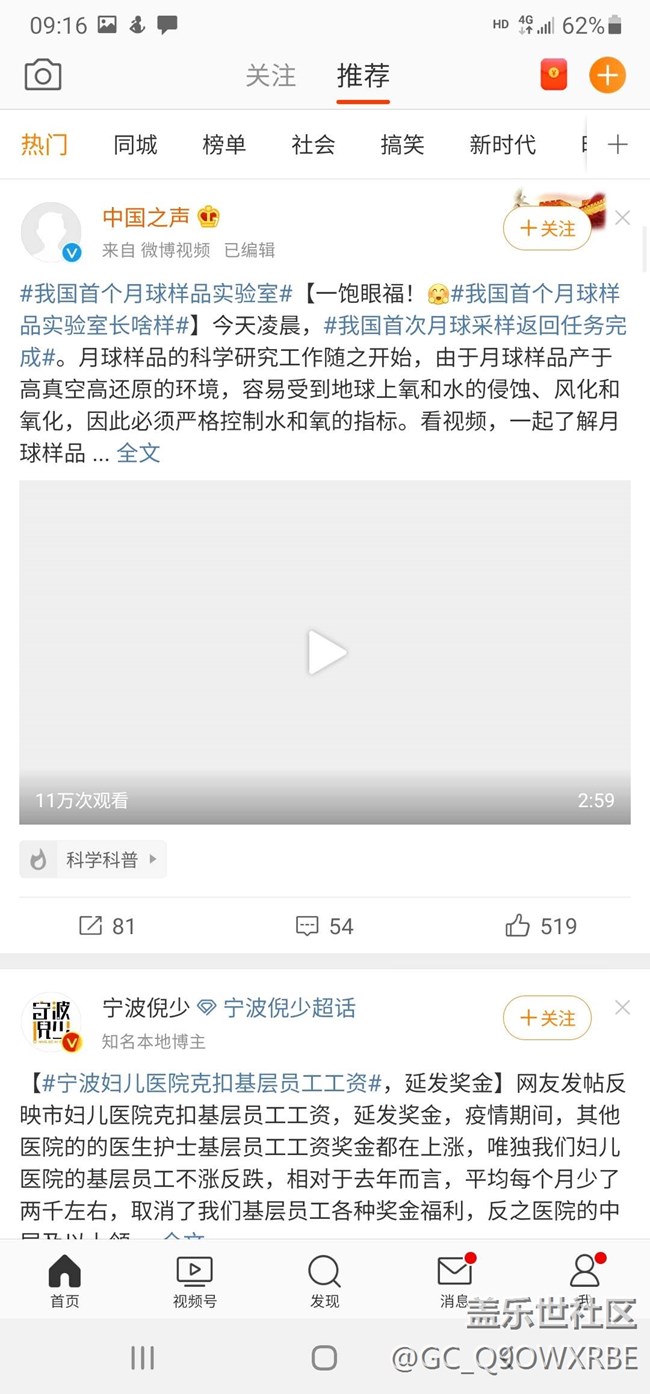Follow 宁波倪少 with 关注 button
The width and height of the screenshot is (650, 1394).
[547, 1018]
